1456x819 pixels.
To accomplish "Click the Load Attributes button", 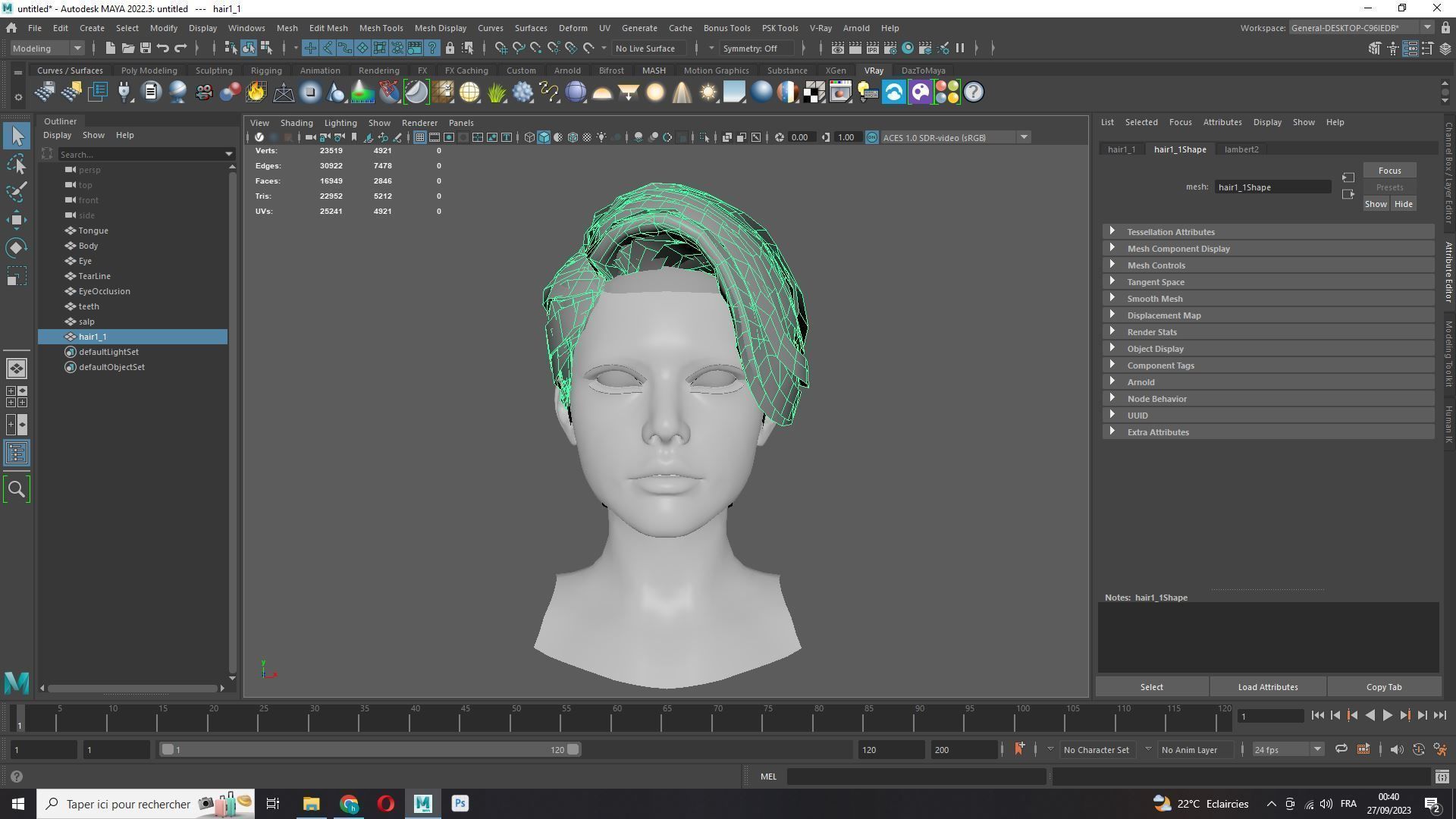I will [1267, 687].
